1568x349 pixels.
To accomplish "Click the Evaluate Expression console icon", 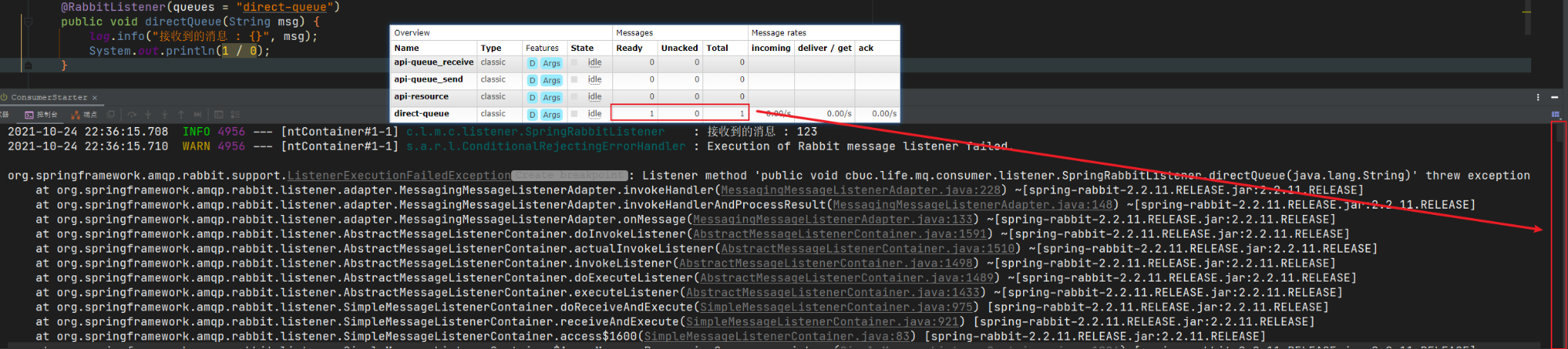I will tap(219, 115).
